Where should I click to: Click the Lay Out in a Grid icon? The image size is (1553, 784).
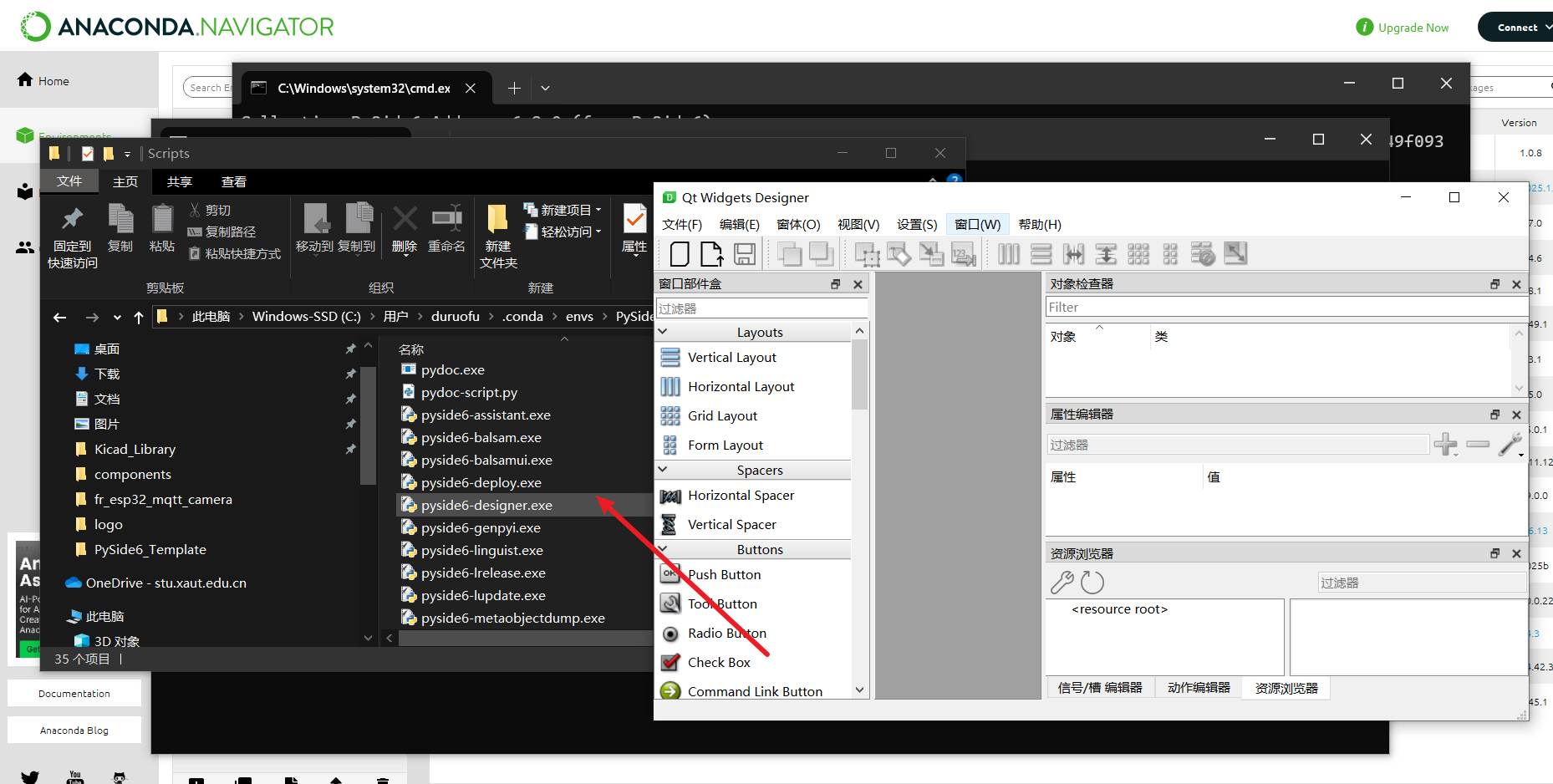[1138, 254]
